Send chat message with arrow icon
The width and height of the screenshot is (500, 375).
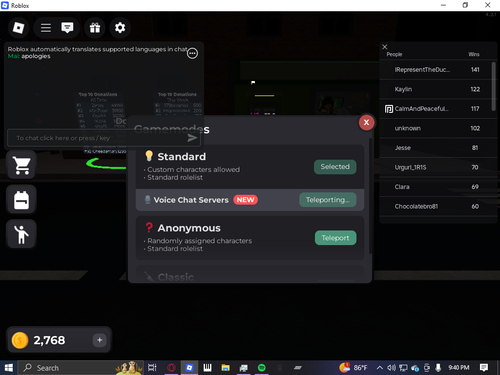[192, 138]
